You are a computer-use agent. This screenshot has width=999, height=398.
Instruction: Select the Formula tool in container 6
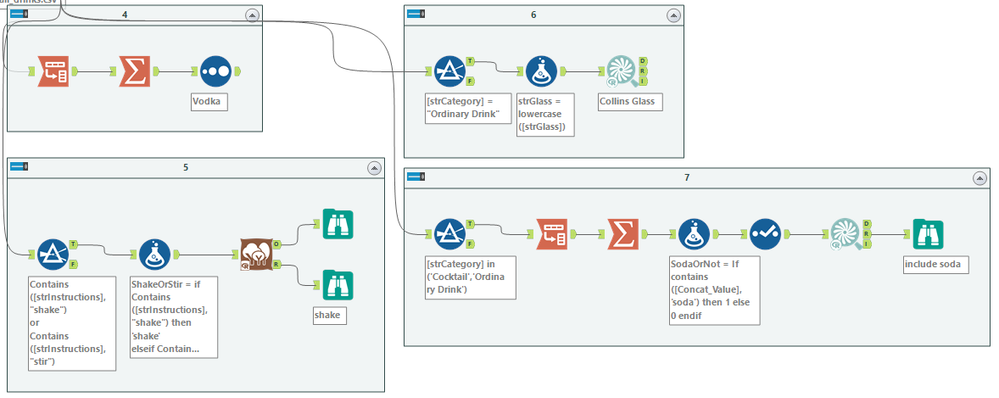coord(542,71)
